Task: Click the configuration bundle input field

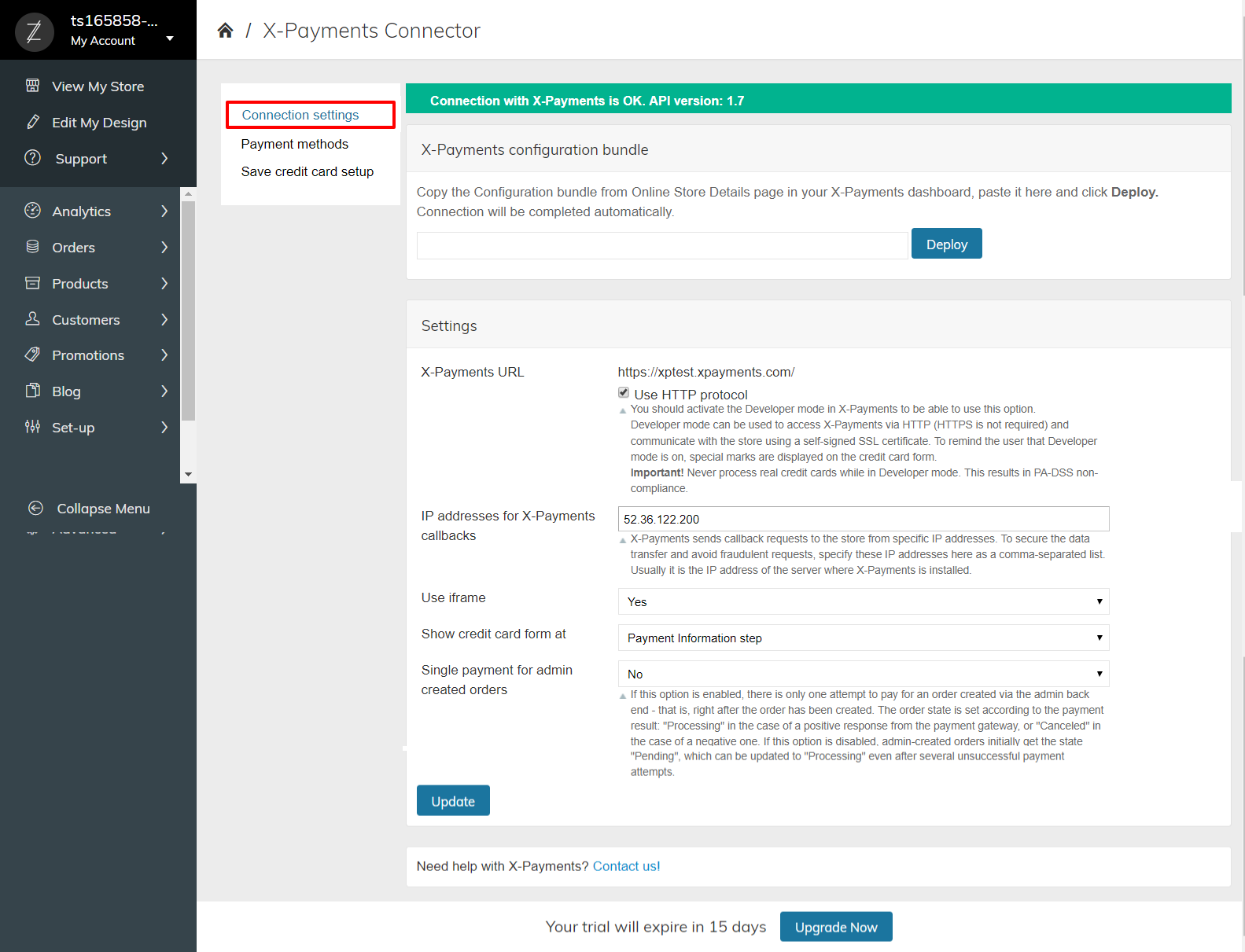Action: point(662,245)
